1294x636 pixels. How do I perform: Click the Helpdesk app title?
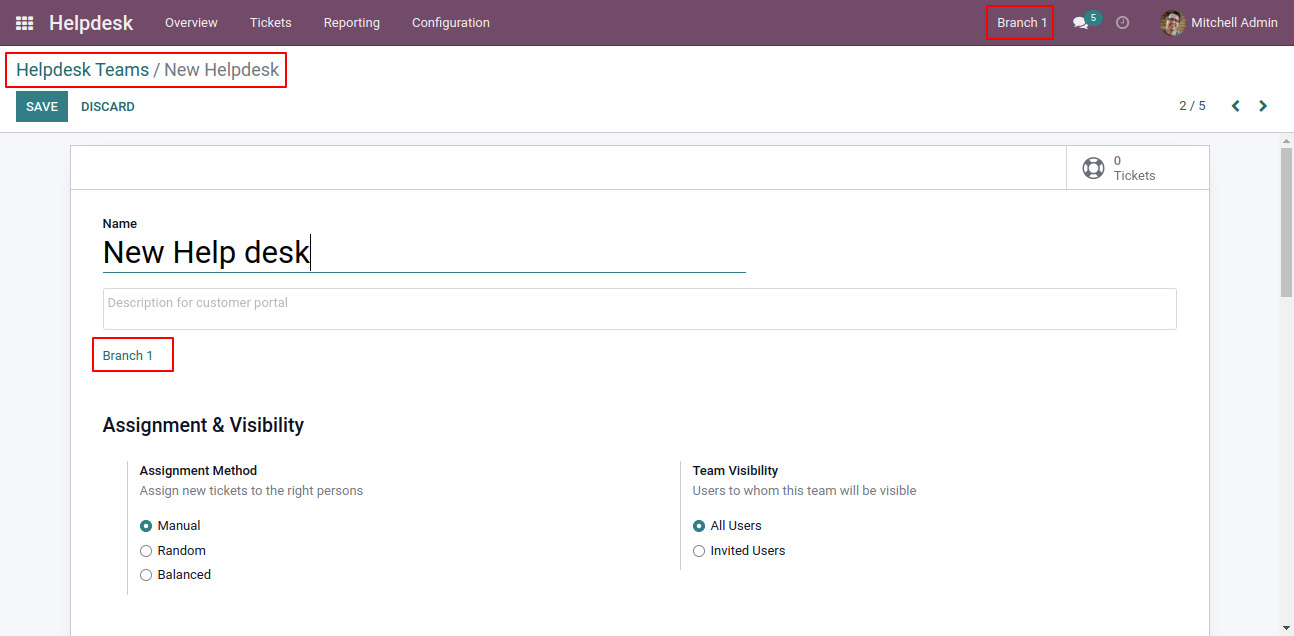[x=91, y=23]
